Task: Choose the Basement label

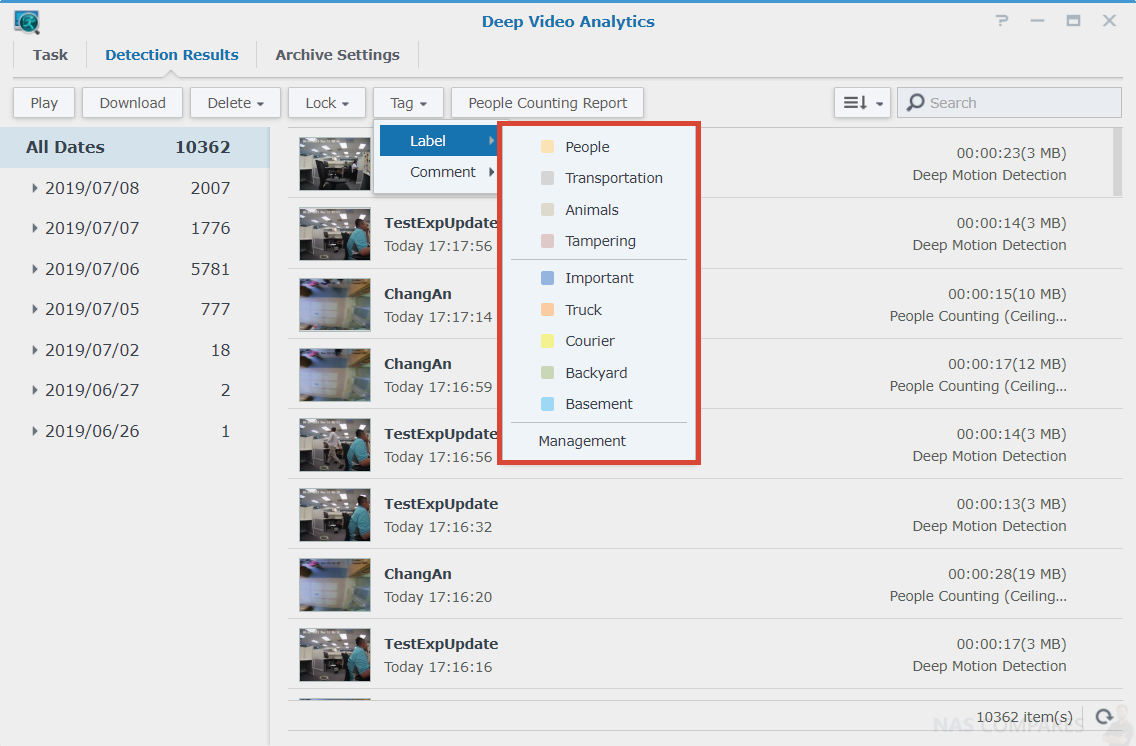Action: pos(598,404)
